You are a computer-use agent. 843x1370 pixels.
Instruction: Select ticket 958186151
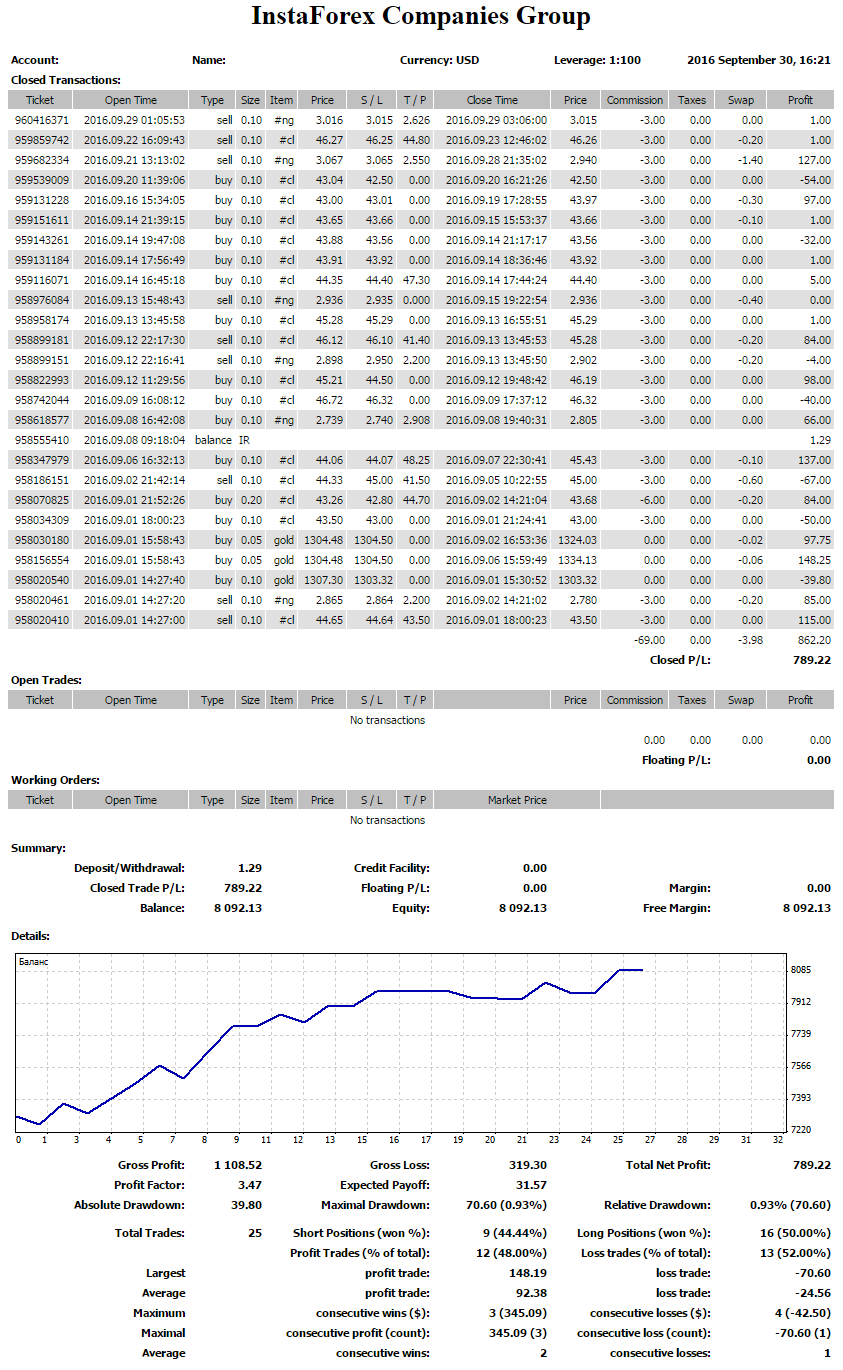coord(41,480)
